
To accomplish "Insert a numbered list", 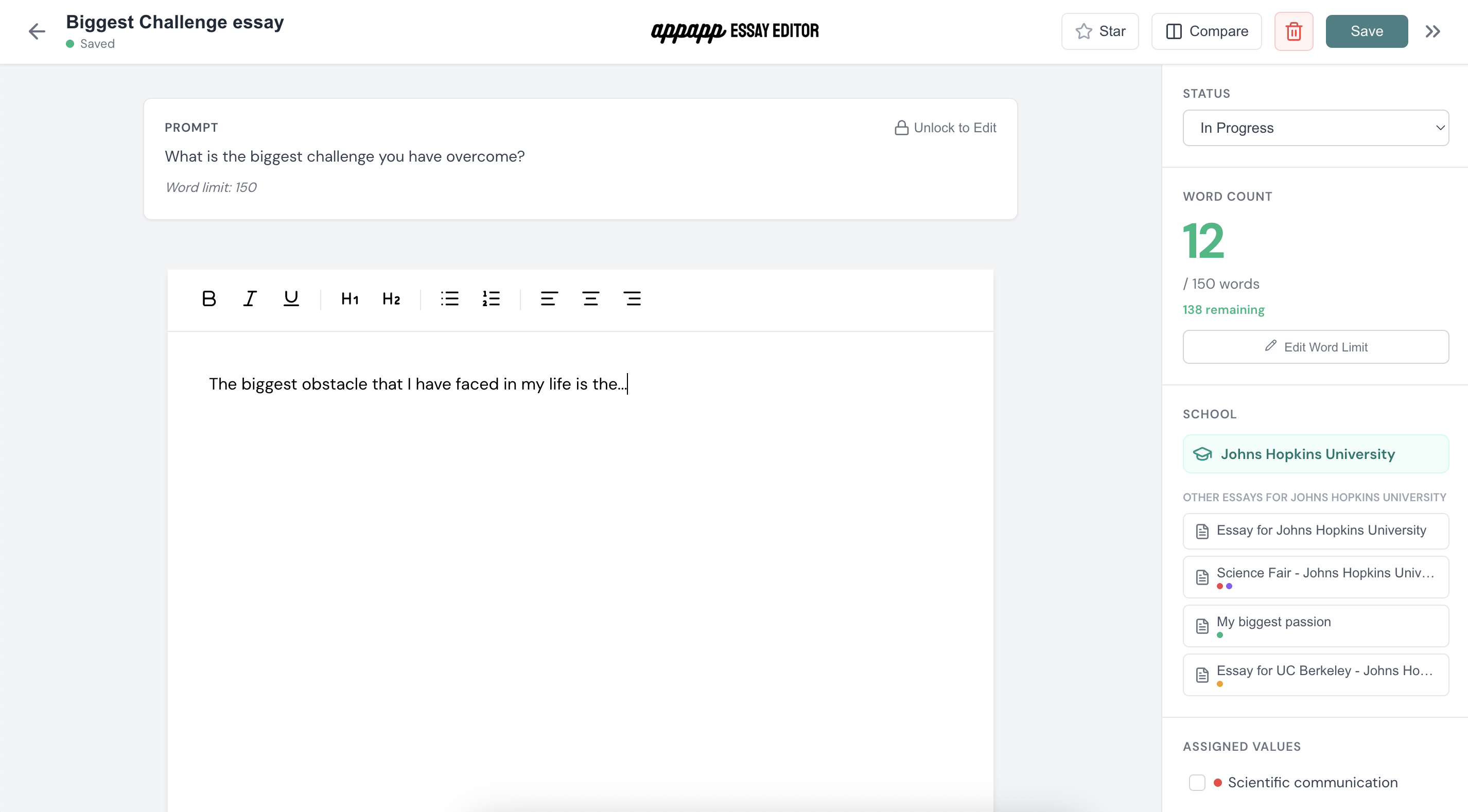I will [491, 298].
